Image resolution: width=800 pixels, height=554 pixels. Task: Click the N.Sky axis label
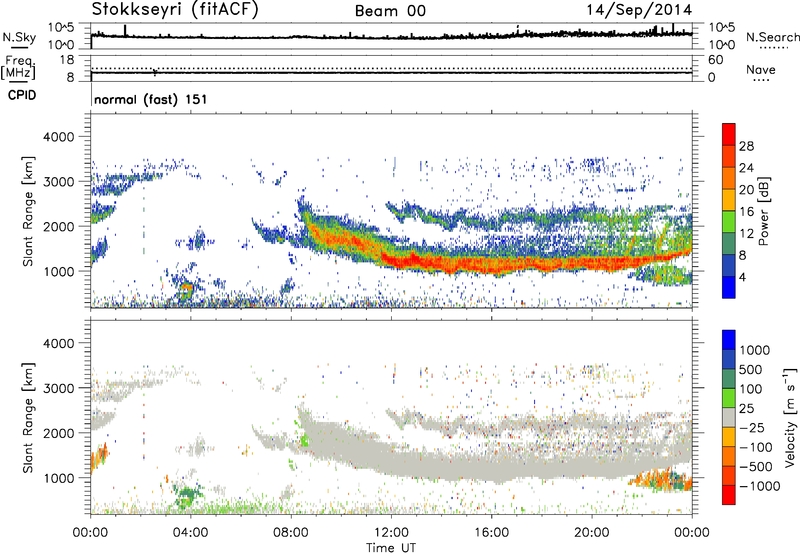19,37
